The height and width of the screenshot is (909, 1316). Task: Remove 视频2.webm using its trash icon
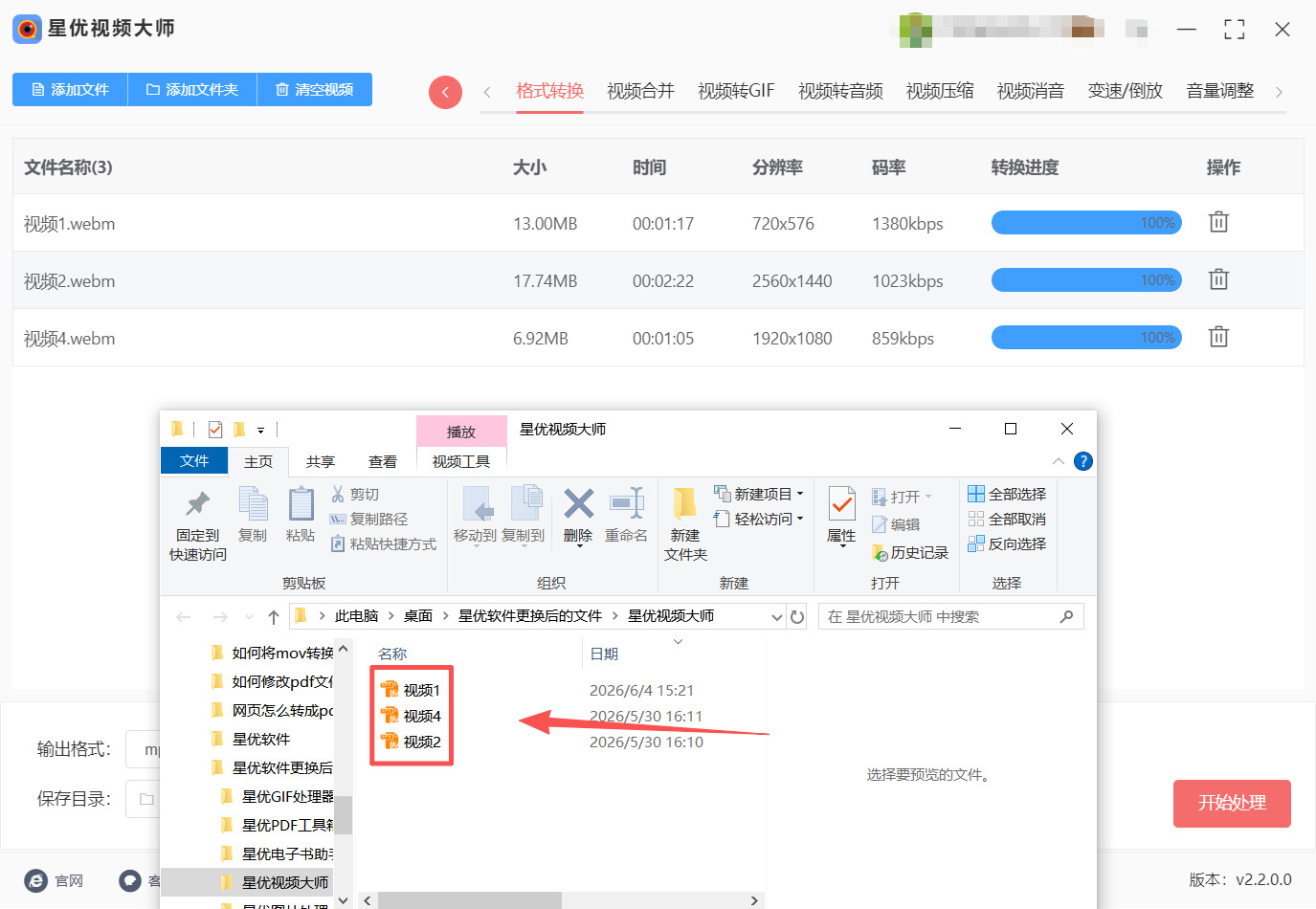[x=1218, y=279]
